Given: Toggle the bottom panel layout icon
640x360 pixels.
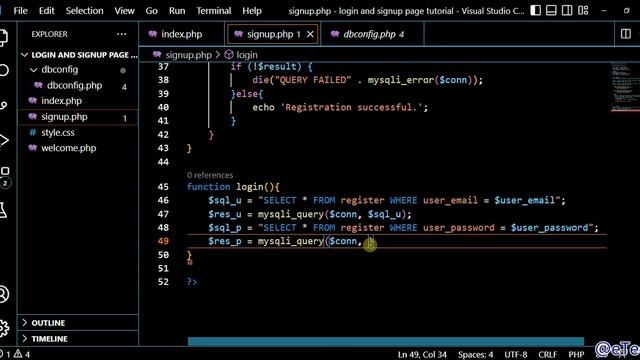Looking at the screenshot, I should (x=551, y=11).
